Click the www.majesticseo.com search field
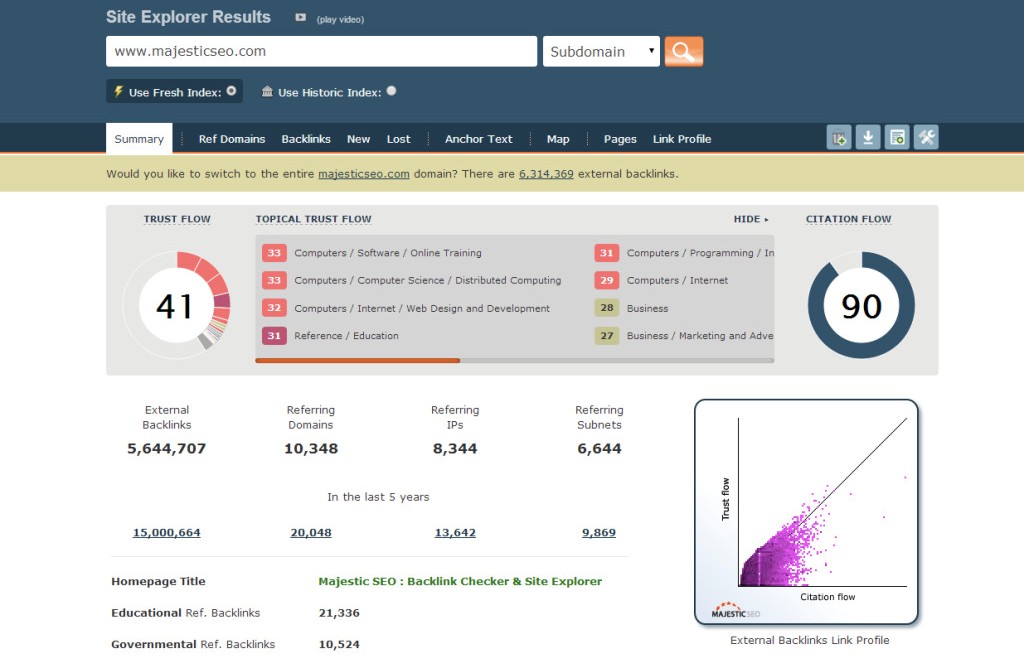The height and width of the screenshot is (668, 1024). coord(321,52)
